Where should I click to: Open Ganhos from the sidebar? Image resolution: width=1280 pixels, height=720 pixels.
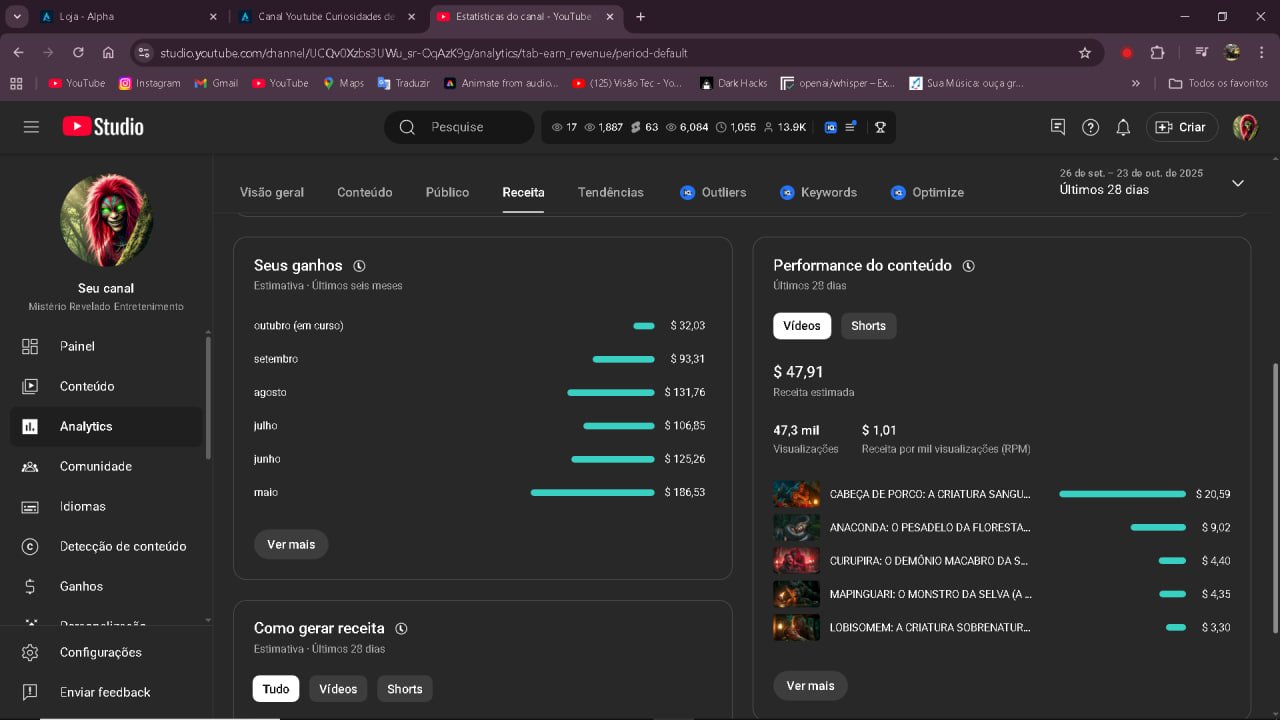point(81,586)
